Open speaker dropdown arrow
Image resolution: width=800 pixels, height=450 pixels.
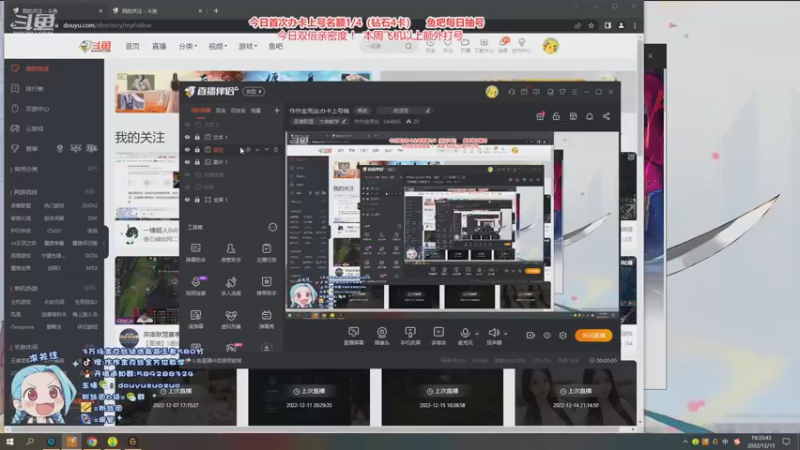click(506, 334)
